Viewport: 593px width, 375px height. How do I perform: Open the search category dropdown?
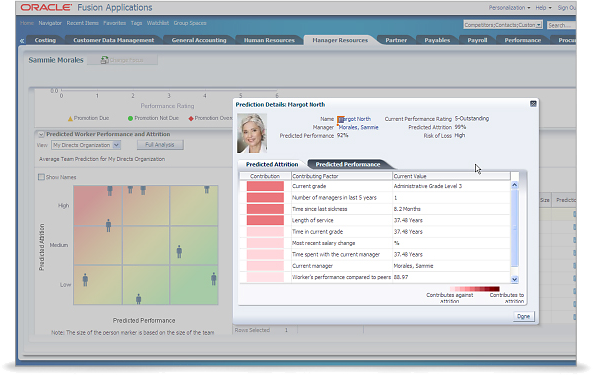pyautogui.click(x=539, y=25)
